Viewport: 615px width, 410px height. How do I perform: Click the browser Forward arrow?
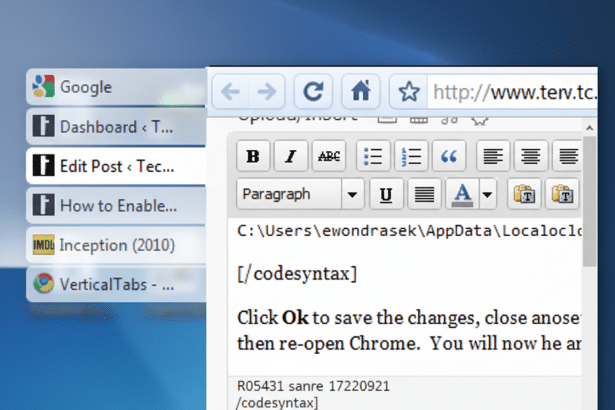(267, 92)
